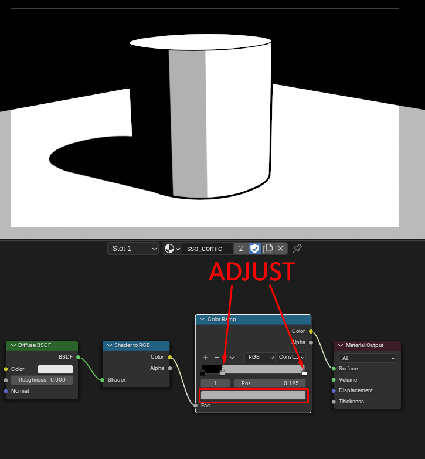This screenshot has height=459, width=425.
Task: Click the Pos value field
Action: 269,383
